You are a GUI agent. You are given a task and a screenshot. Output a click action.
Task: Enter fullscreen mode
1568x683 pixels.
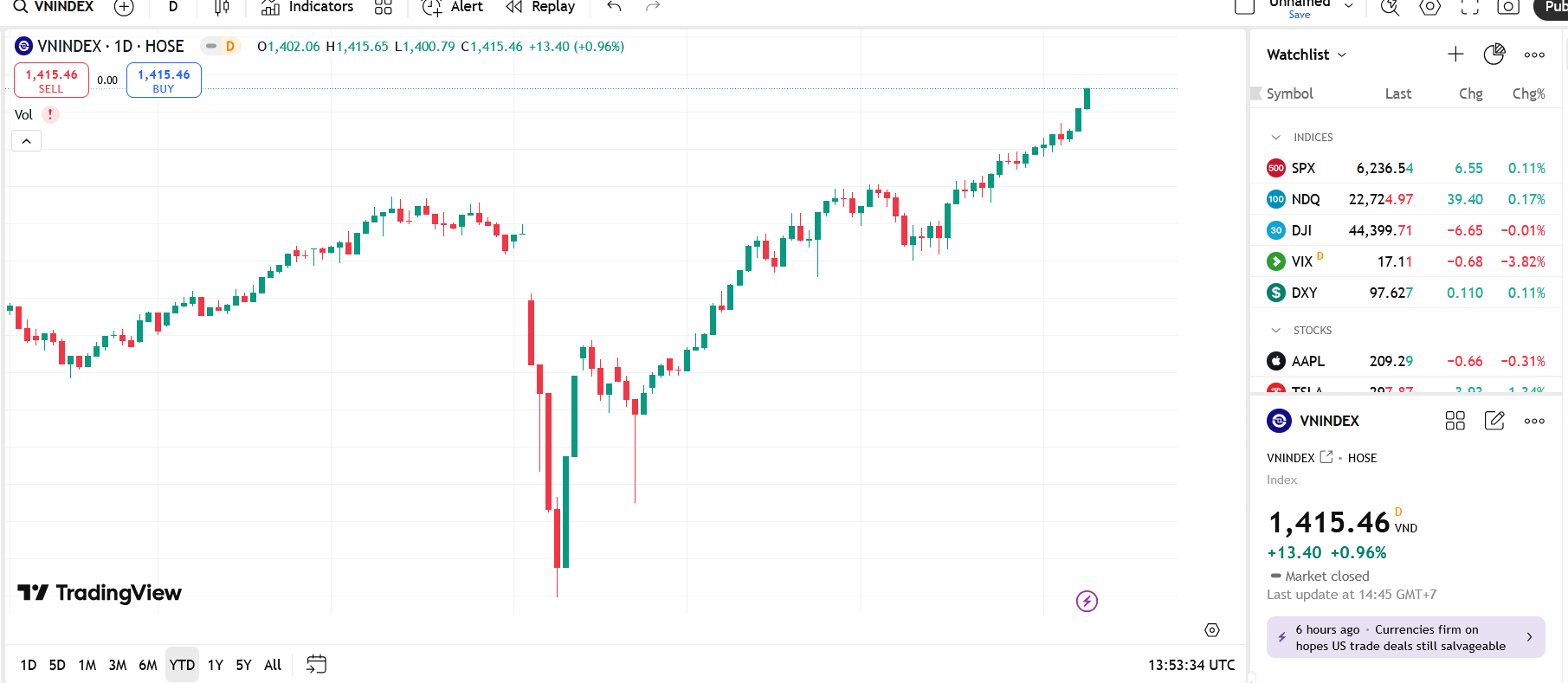click(x=1469, y=7)
